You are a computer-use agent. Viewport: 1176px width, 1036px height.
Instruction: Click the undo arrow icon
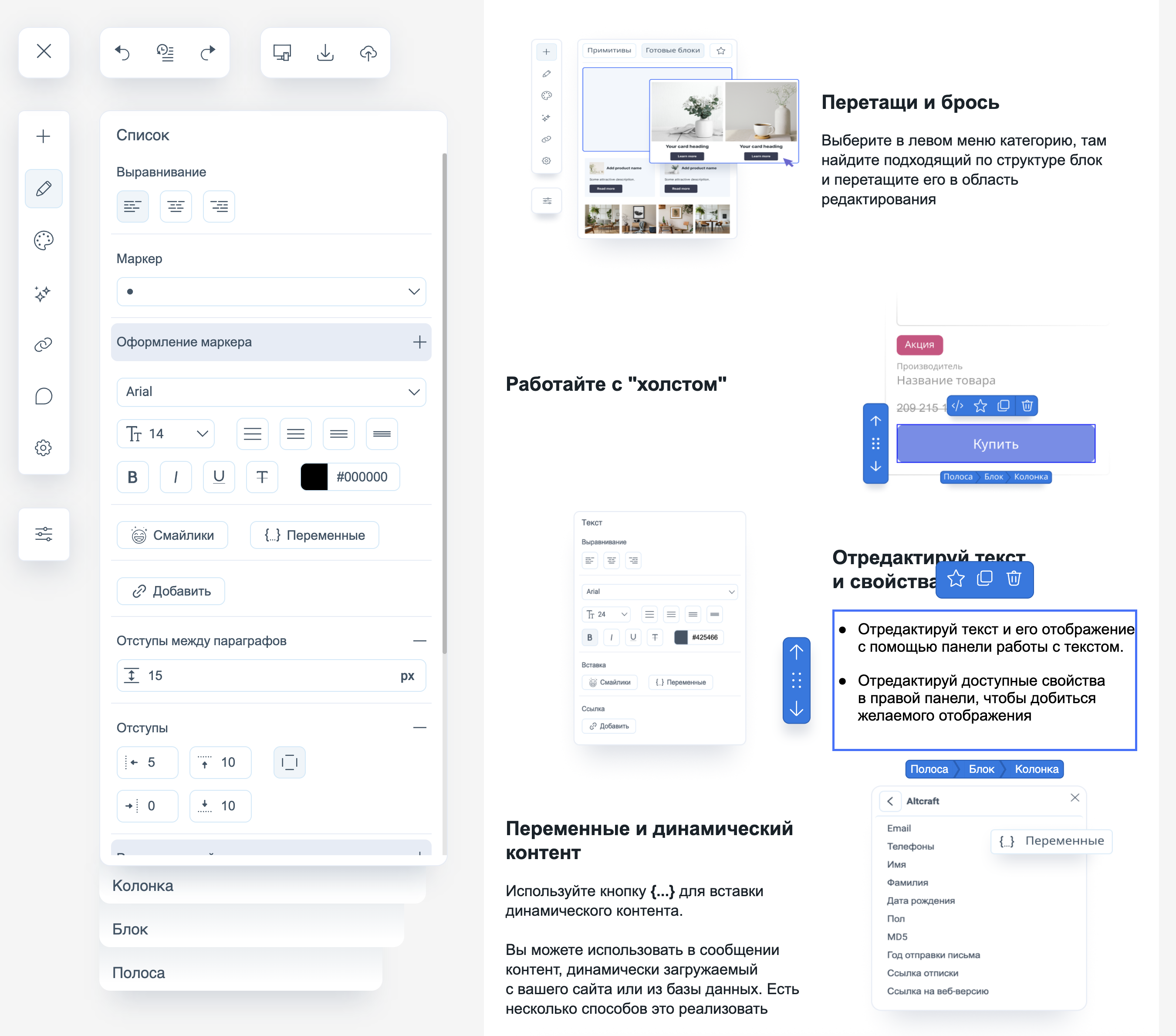(122, 52)
